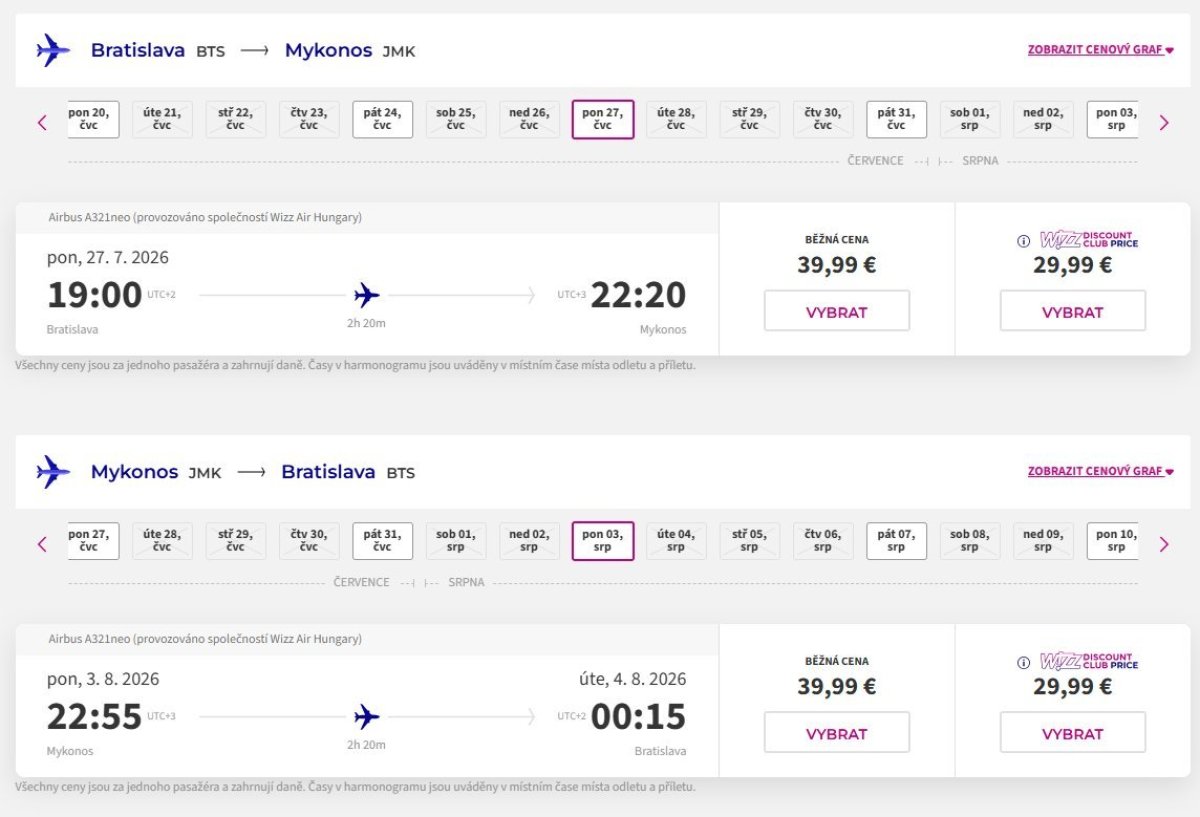
Task: Go to previous dates in outbound date strip
Action: pyautogui.click(x=42, y=123)
